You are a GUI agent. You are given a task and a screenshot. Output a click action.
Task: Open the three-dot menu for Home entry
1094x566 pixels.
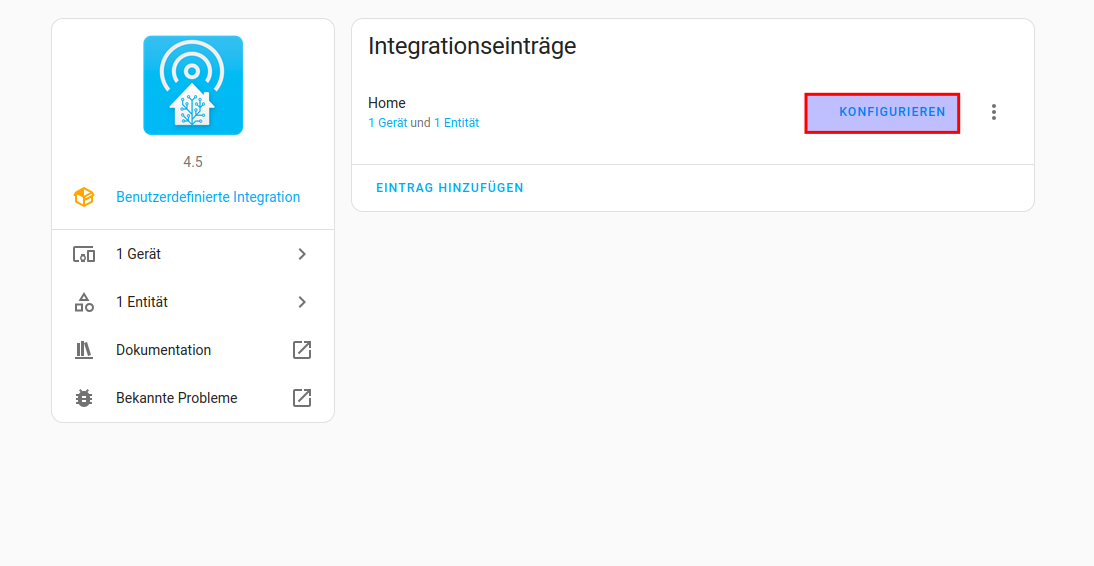point(993,112)
